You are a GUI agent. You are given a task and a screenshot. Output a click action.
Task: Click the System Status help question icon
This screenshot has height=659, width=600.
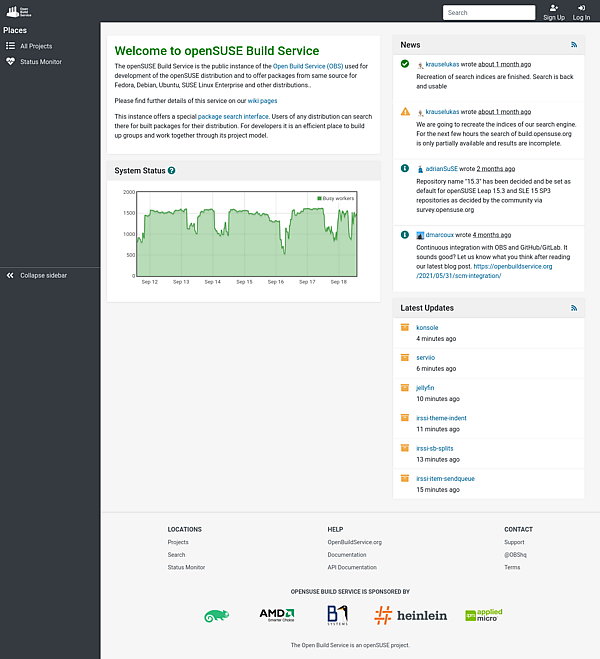click(x=171, y=171)
